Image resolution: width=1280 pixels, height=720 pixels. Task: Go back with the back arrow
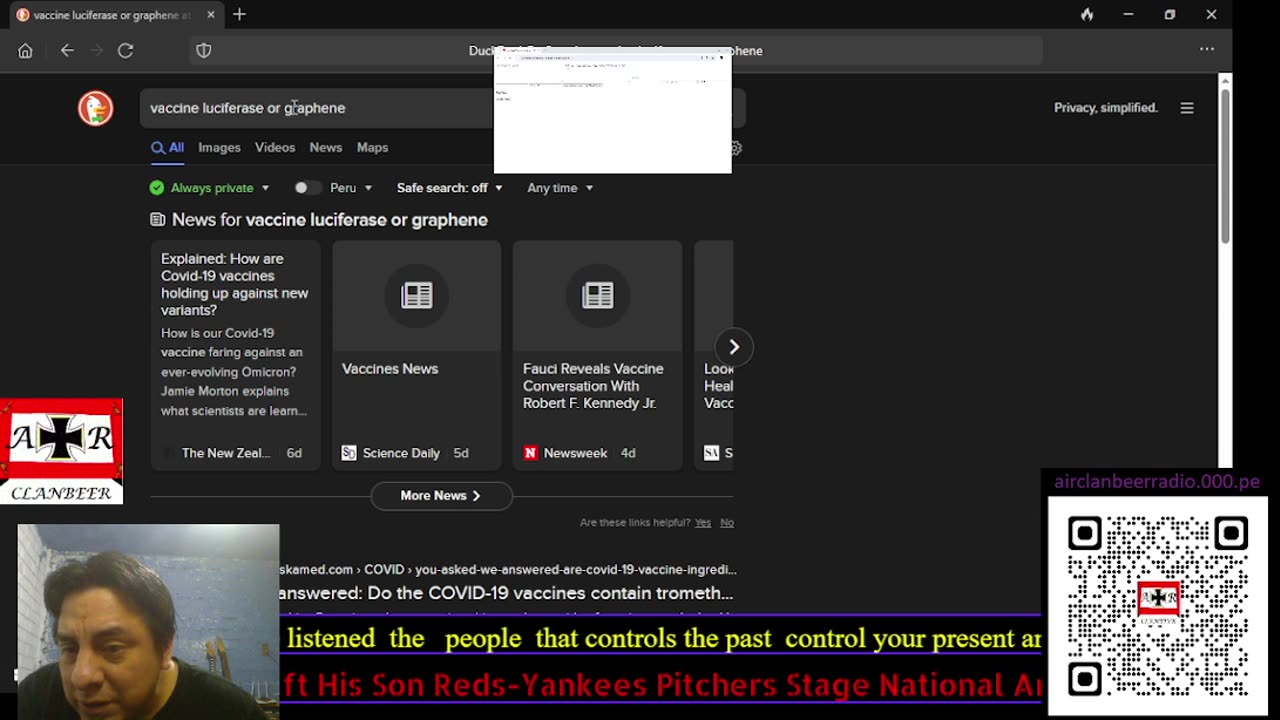coord(67,50)
